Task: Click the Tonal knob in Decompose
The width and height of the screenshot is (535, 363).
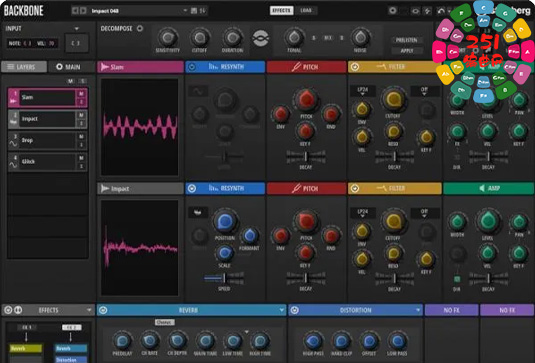Action: 294,38
